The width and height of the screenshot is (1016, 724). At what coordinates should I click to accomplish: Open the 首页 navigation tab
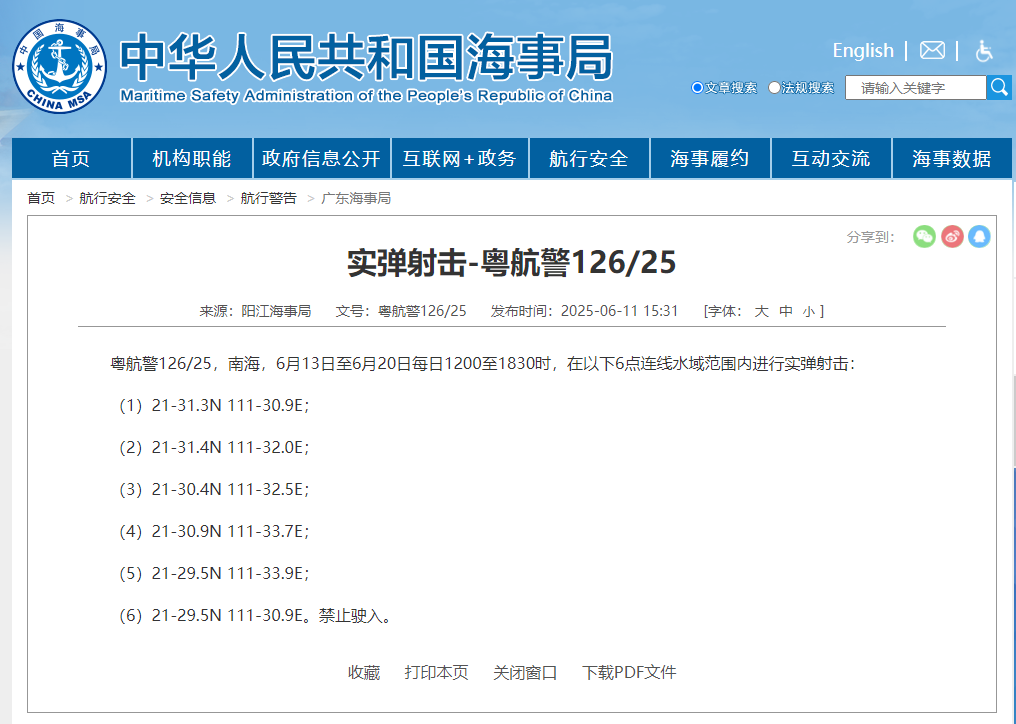[71, 158]
